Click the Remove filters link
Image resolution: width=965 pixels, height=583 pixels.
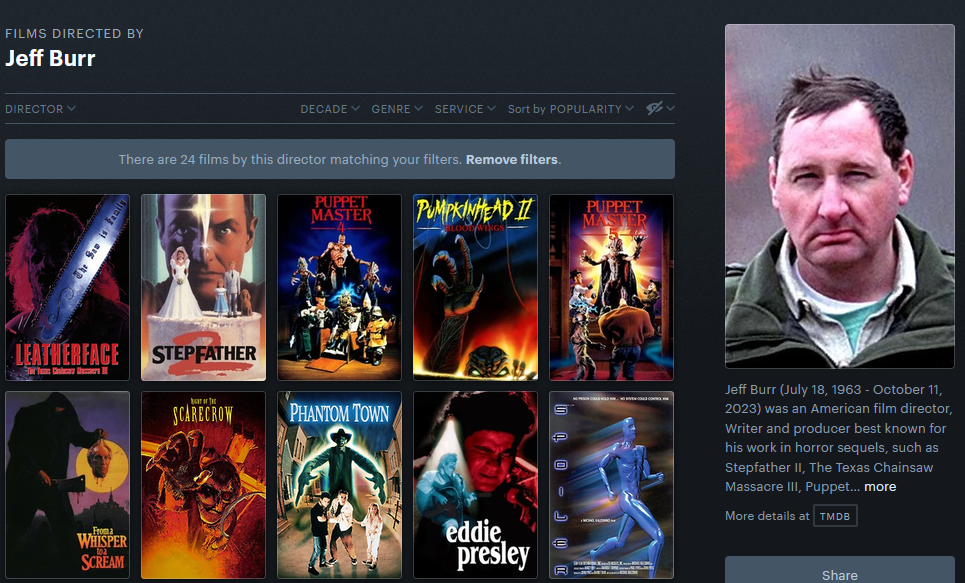[x=511, y=159]
